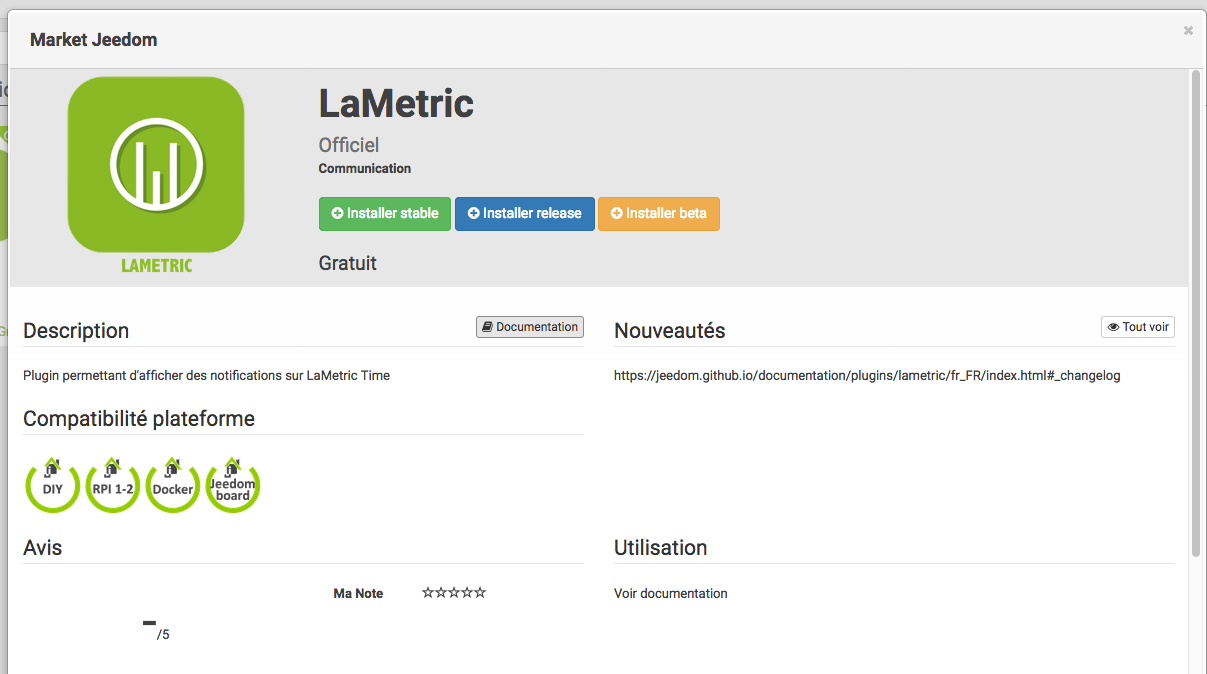Click the Ma Note label
Image resolution: width=1207 pixels, height=674 pixels.
click(358, 594)
